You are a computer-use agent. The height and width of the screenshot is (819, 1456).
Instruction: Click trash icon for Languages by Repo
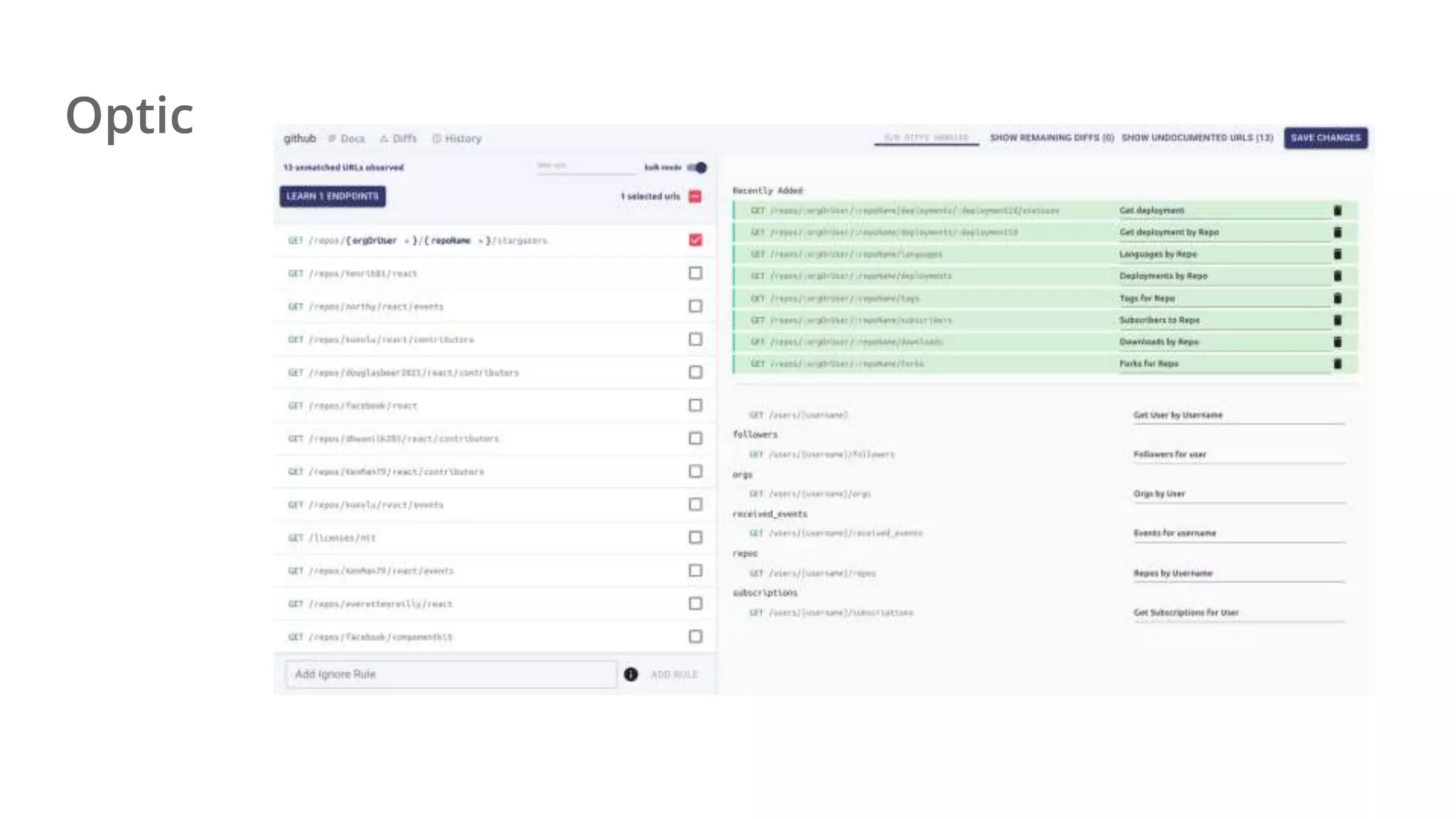1337,254
